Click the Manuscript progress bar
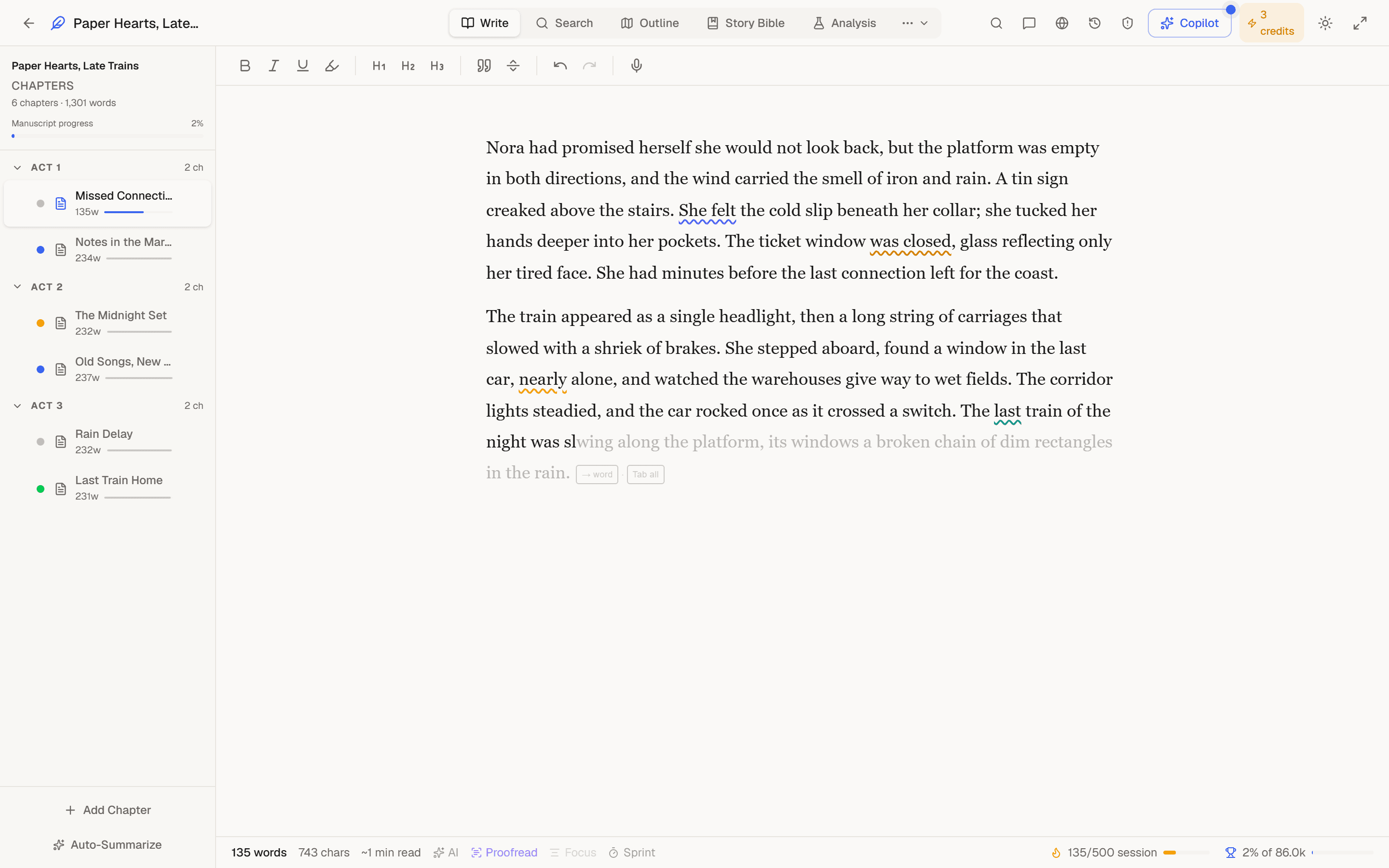The width and height of the screenshot is (1389, 868). tap(108, 136)
